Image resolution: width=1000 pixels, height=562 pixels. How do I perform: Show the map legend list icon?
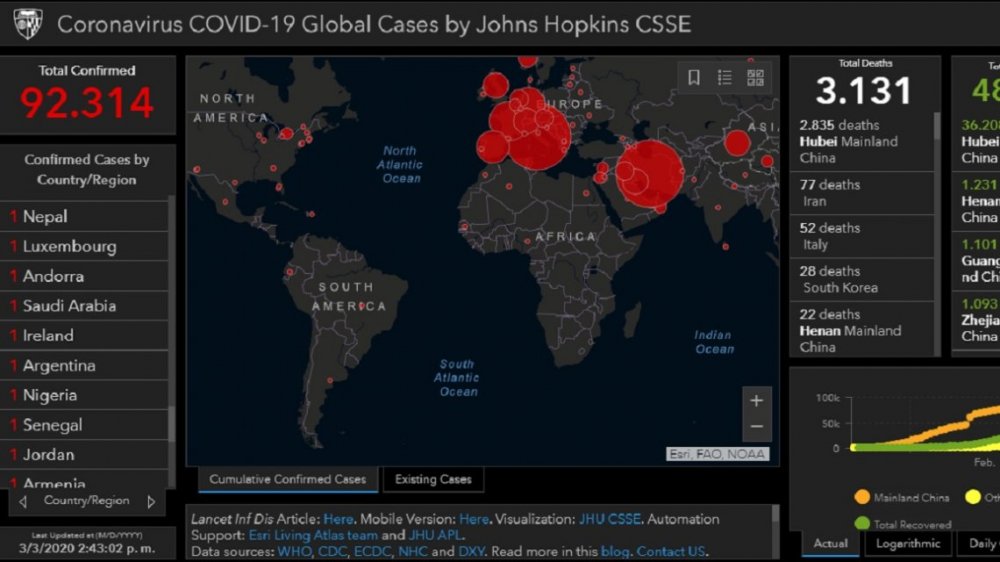724,77
